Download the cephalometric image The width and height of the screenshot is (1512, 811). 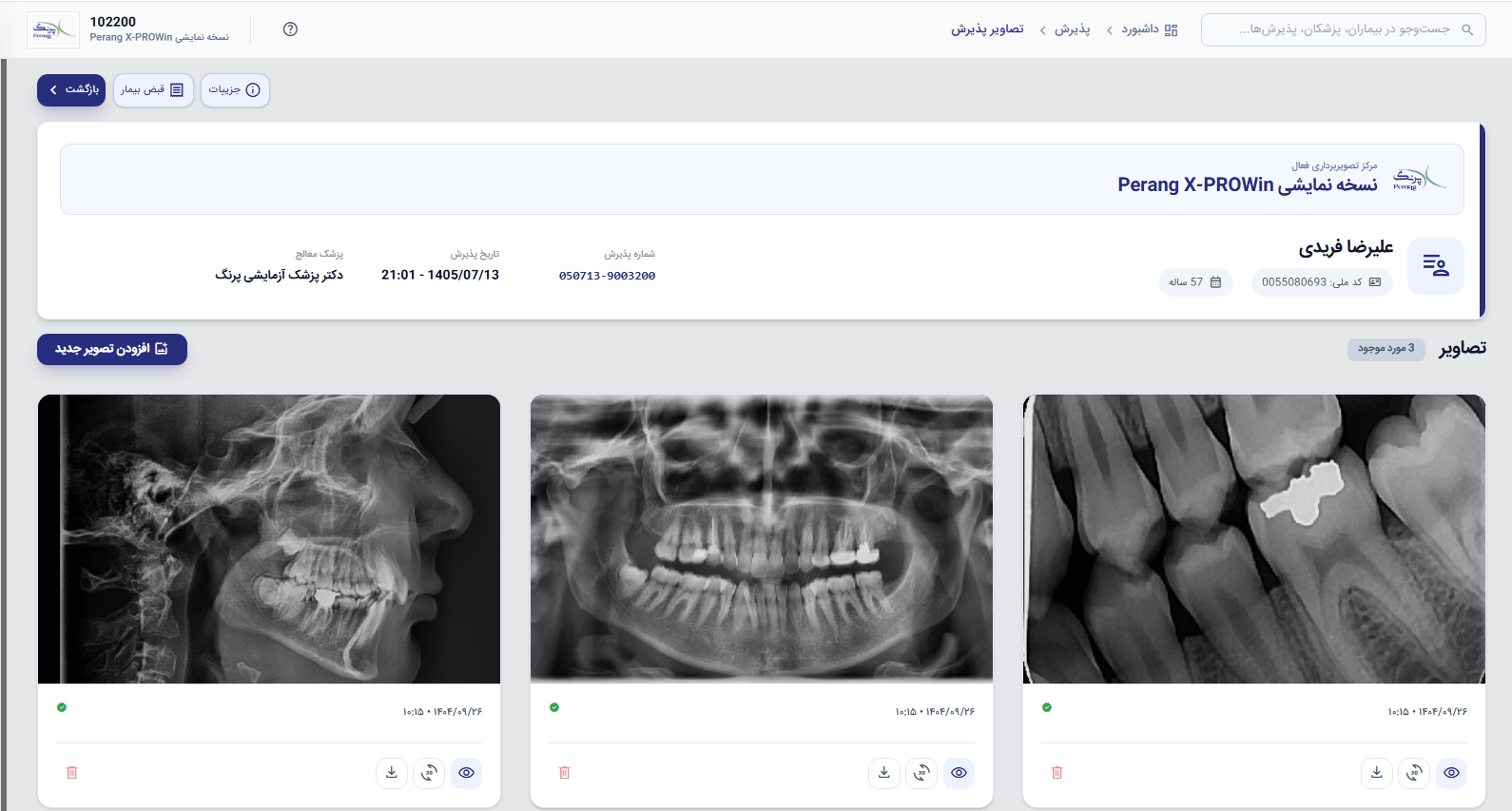[x=392, y=773]
